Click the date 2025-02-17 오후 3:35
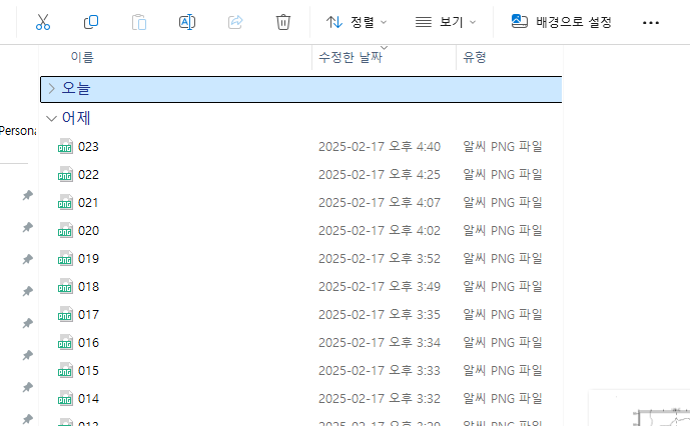The width and height of the screenshot is (690, 426). pos(379,315)
